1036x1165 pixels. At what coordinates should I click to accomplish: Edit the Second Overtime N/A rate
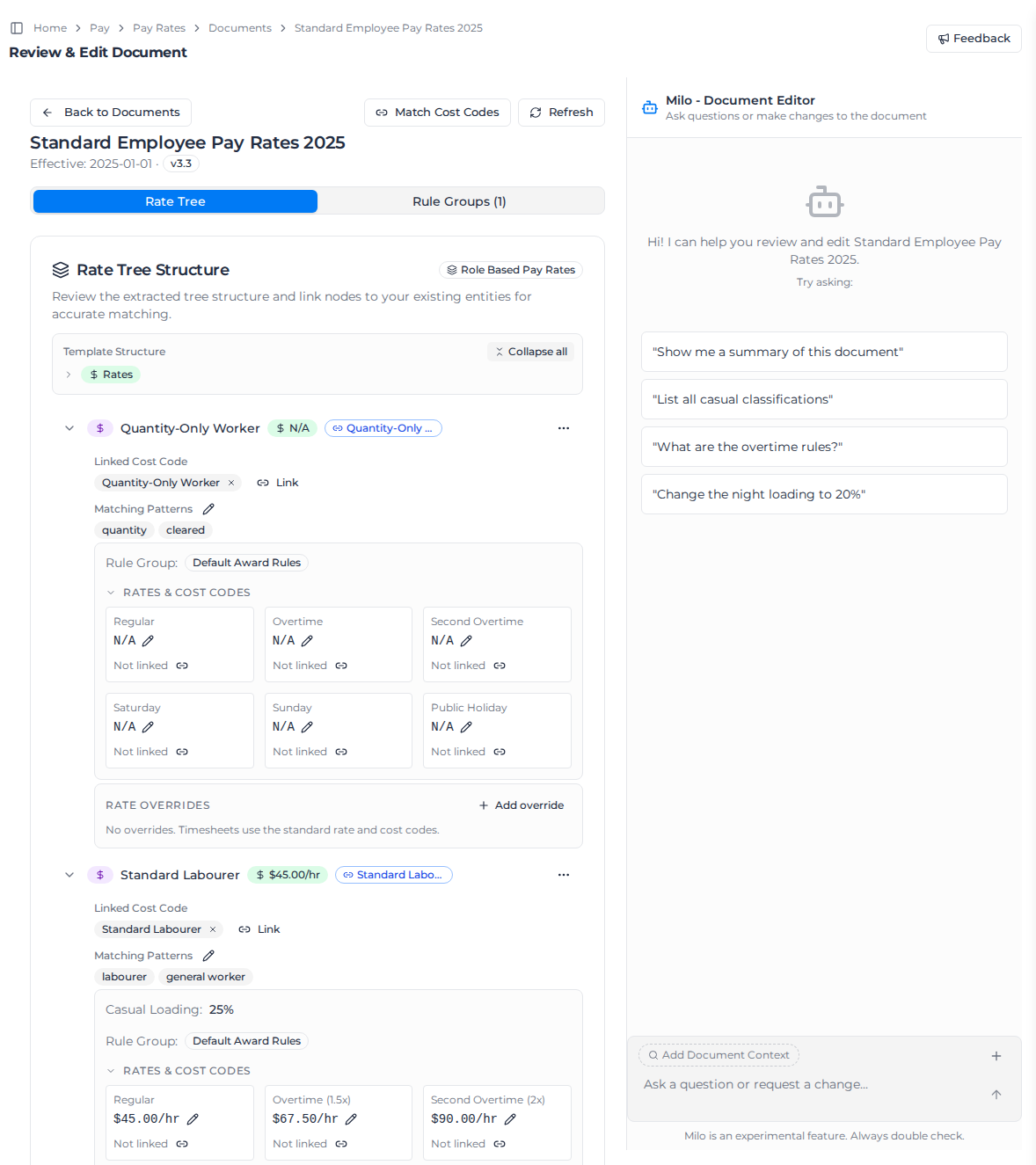pyautogui.click(x=466, y=641)
